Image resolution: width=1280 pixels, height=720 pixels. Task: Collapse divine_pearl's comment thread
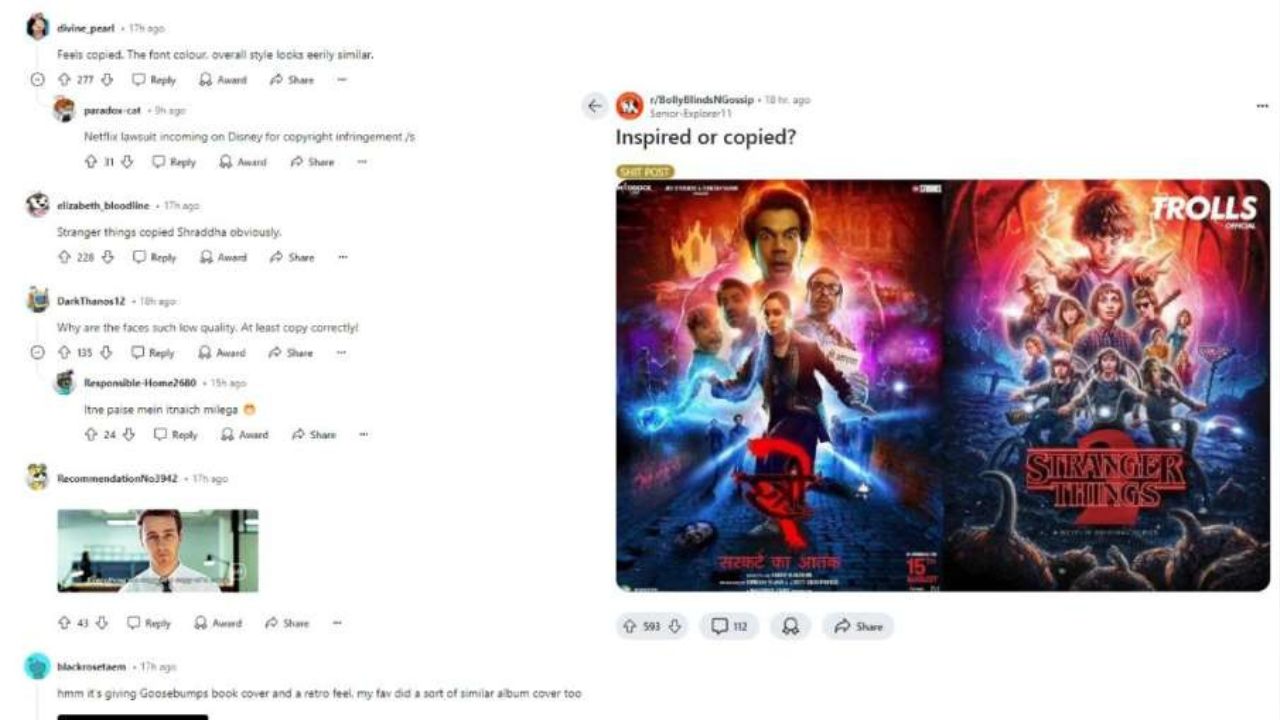(x=38, y=80)
